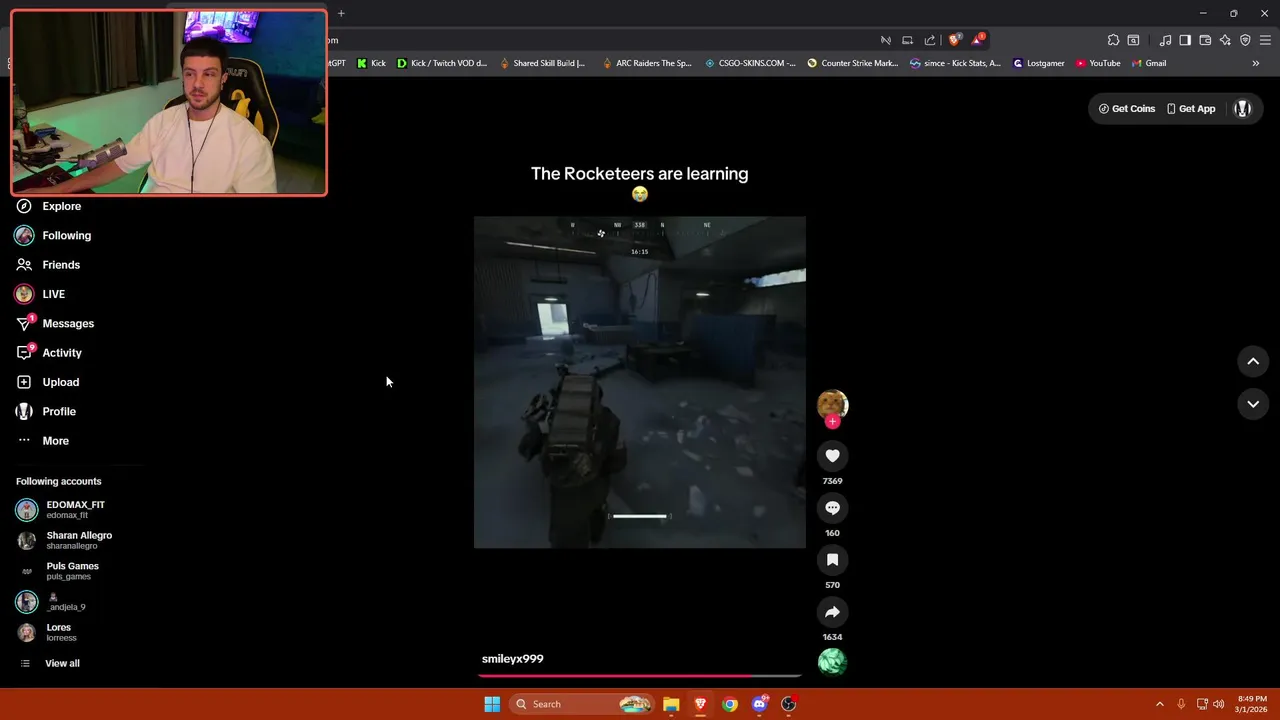1280x720 pixels.
Task: Bookmark the video to favorites
Action: pyautogui.click(x=832, y=560)
